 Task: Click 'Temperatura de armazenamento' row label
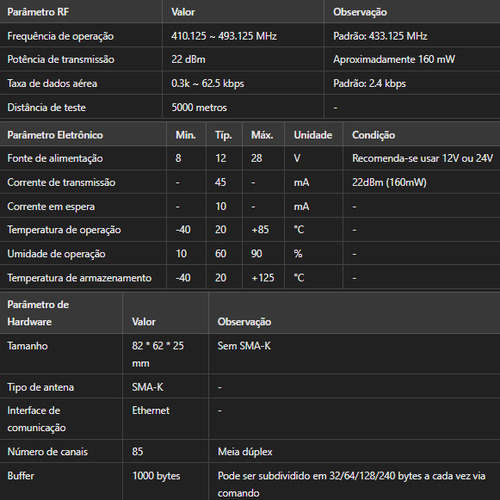pos(79,278)
